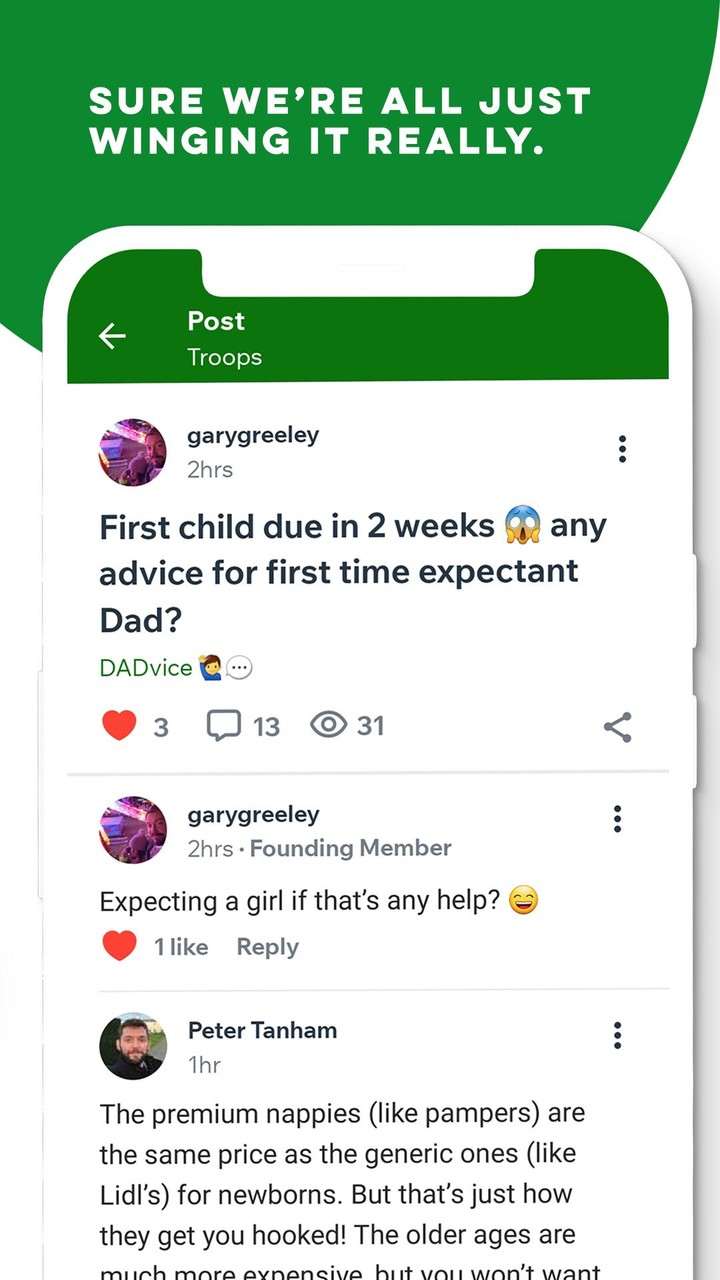This screenshot has height=1280, width=720.
Task: Reply to garygreeley's comment
Action: [x=267, y=947]
